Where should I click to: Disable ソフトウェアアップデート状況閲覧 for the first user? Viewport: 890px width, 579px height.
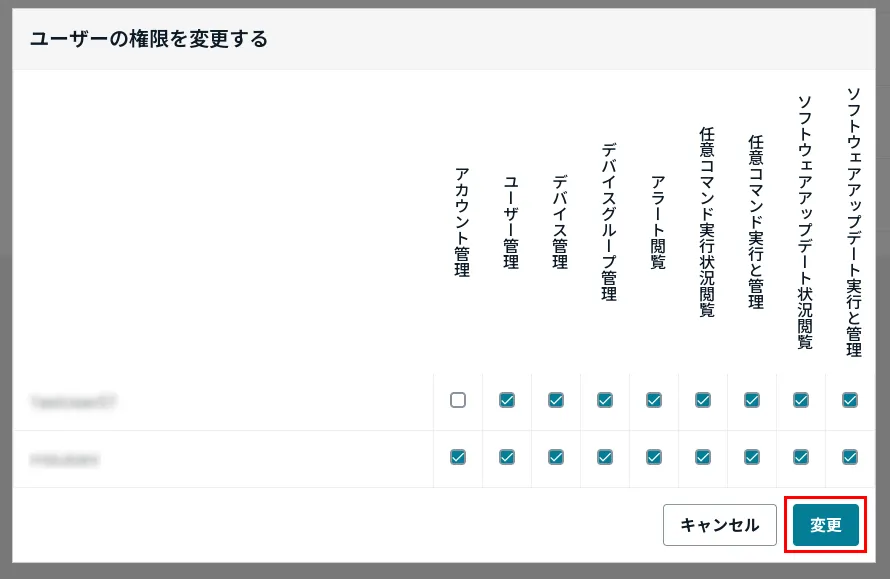pyautogui.click(x=800, y=401)
